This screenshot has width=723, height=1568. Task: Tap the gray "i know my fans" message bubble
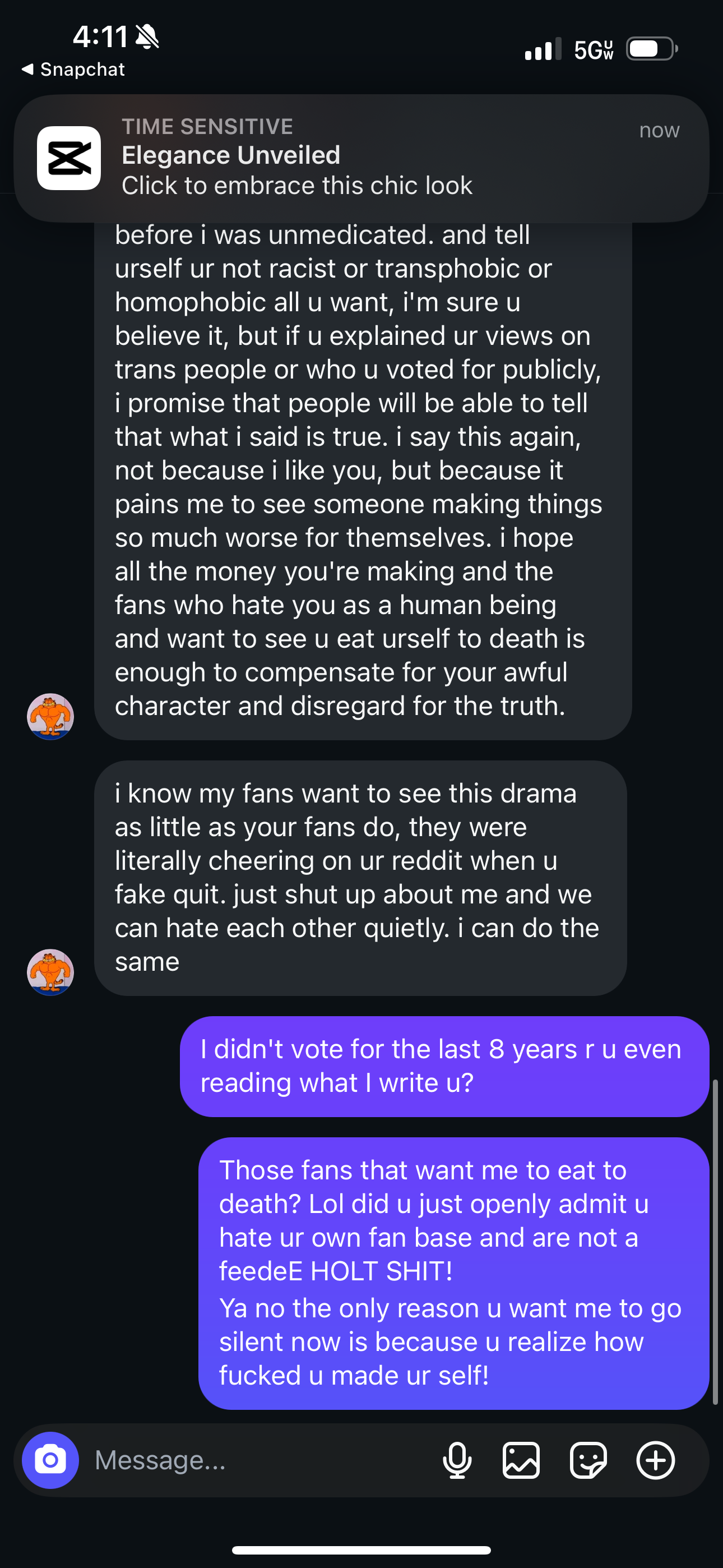[x=360, y=878]
